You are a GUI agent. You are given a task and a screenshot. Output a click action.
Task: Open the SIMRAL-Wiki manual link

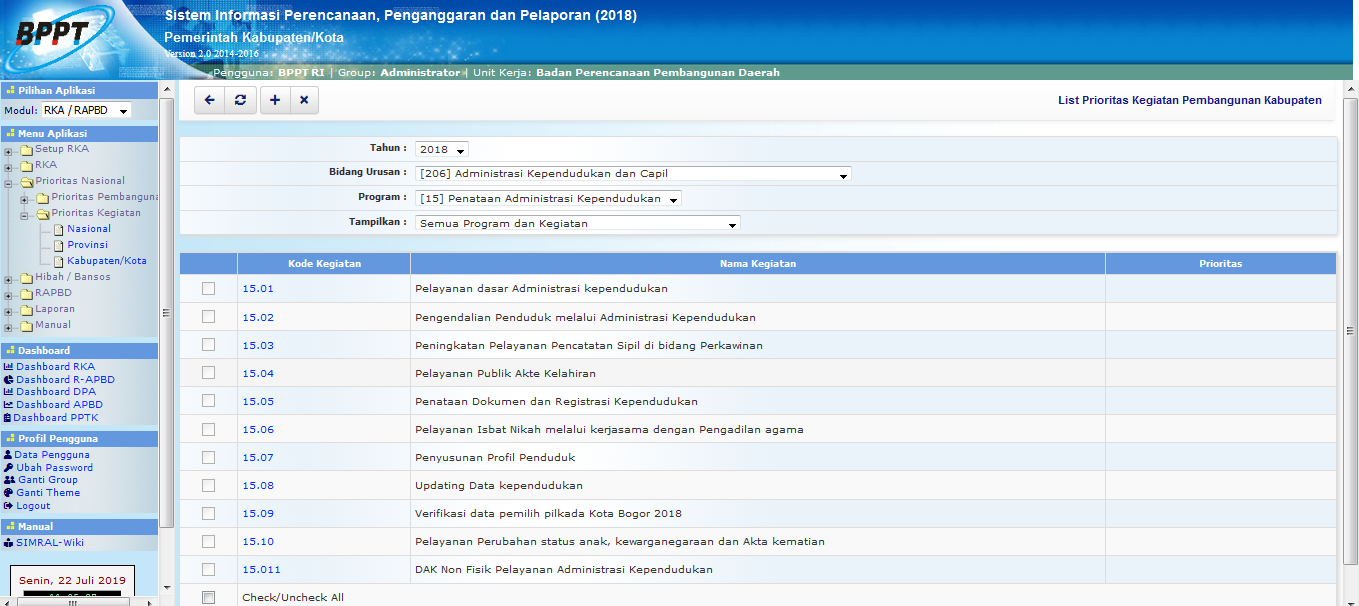tap(50, 543)
